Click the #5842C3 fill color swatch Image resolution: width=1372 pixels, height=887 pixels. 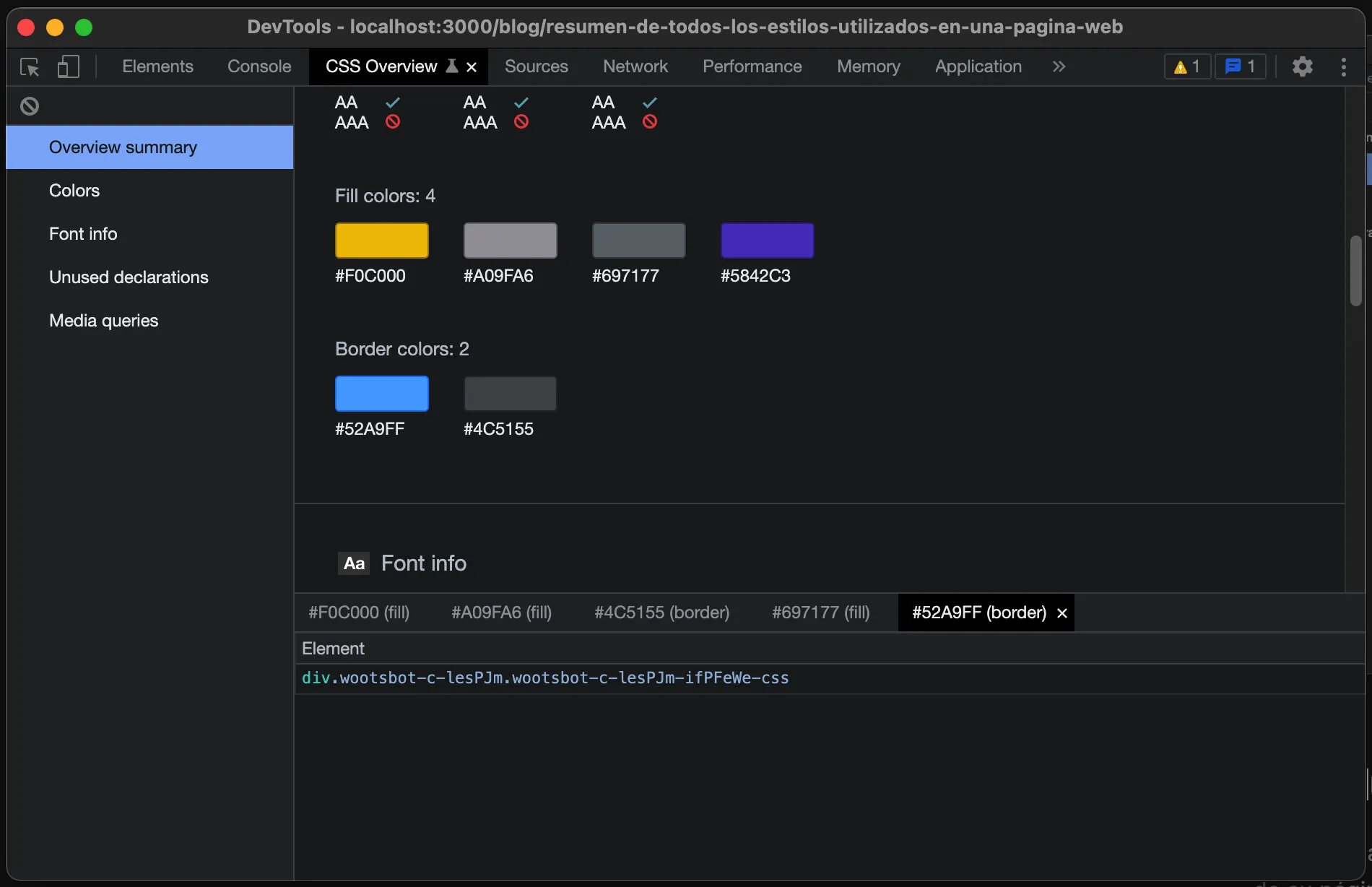(766, 241)
